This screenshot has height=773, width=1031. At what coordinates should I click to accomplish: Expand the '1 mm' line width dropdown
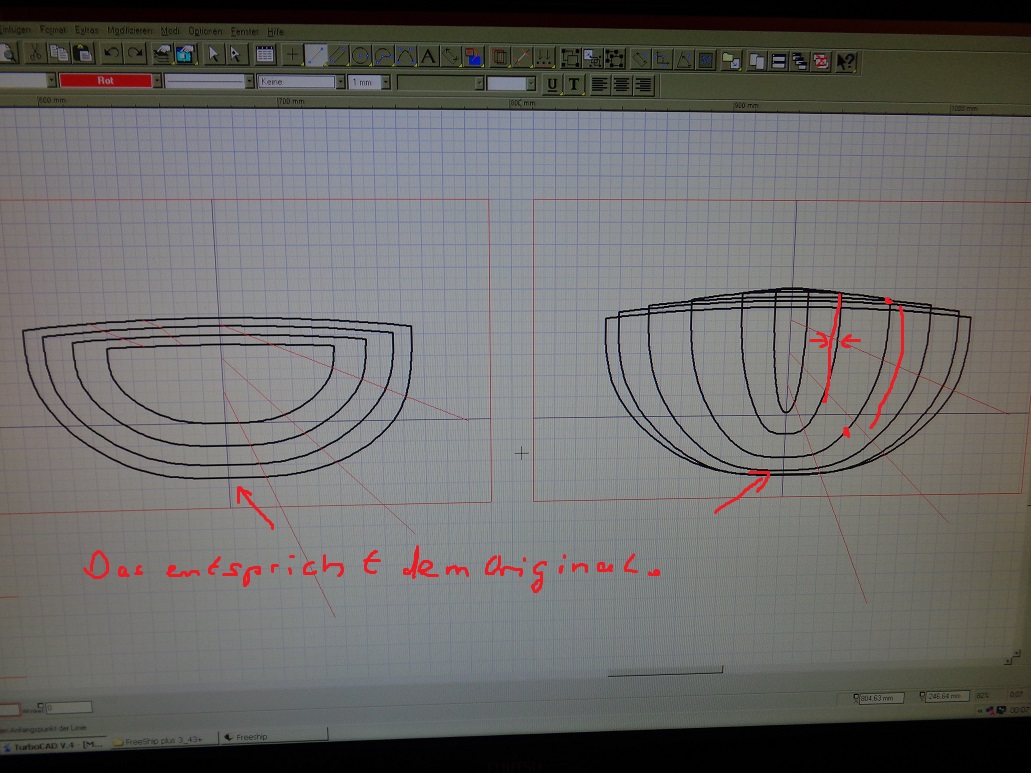pyautogui.click(x=385, y=83)
